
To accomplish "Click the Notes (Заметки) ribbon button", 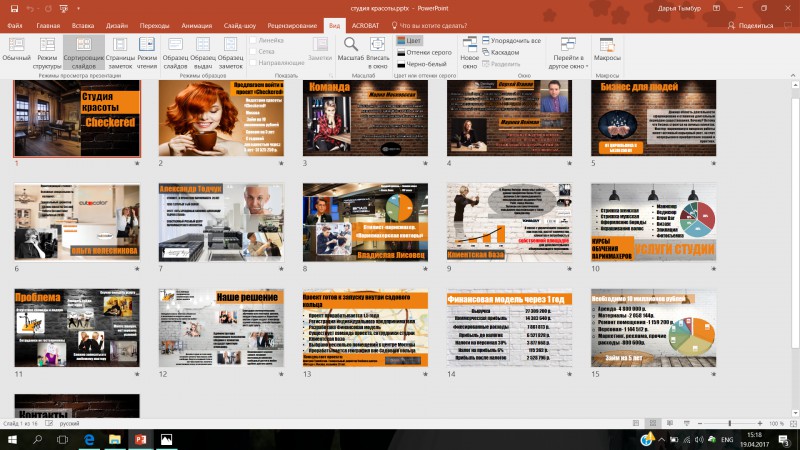I will point(320,49).
